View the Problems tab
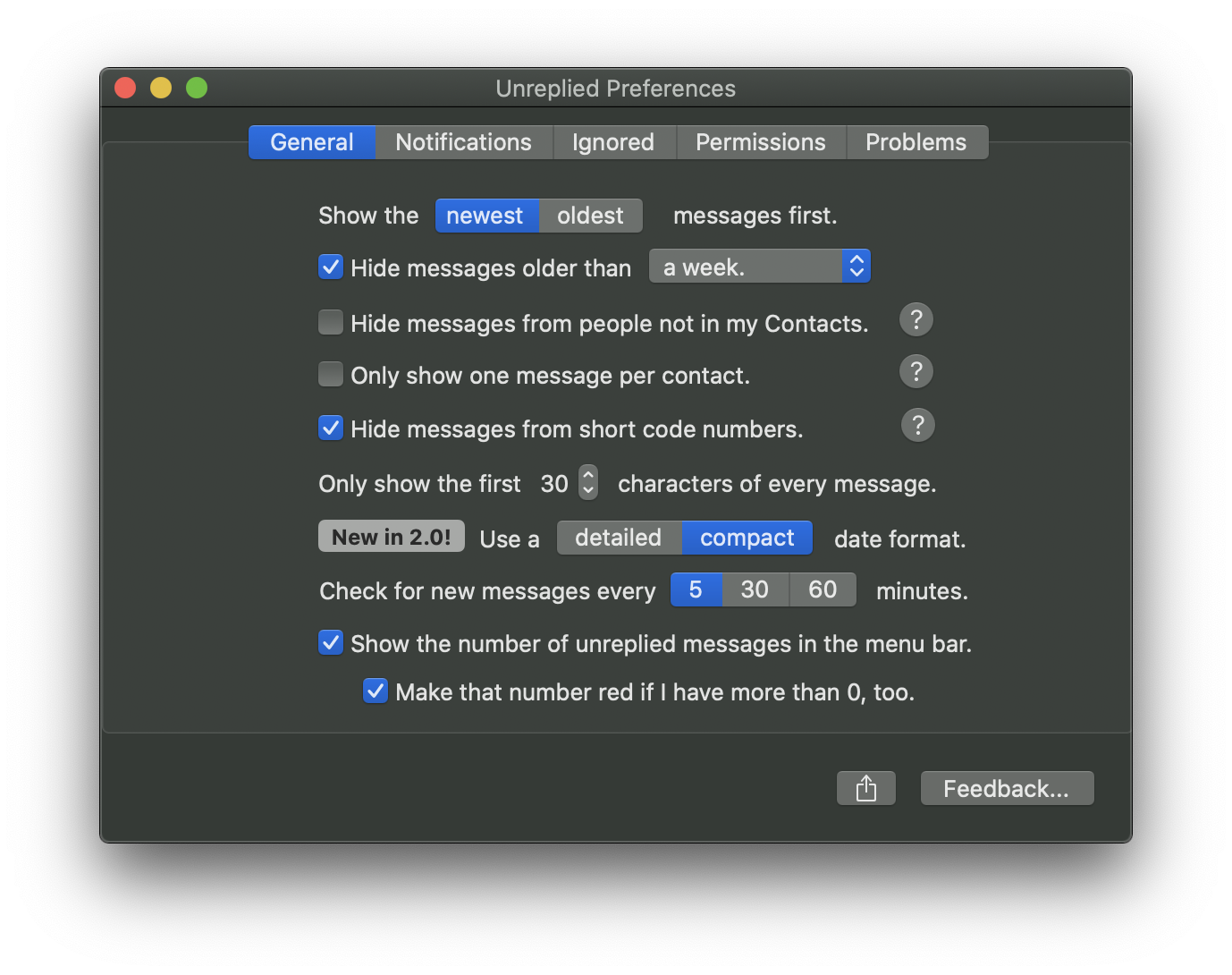This screenshot has height=975, width=1232. point(915,141)
